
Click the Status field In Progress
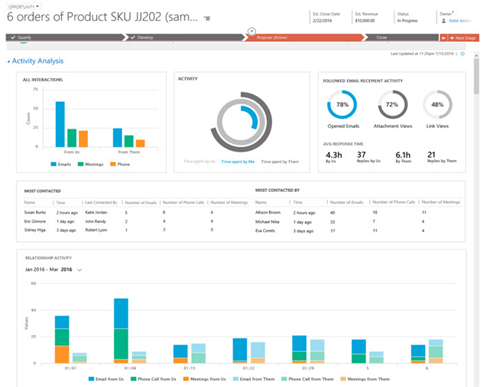point(407,21)
